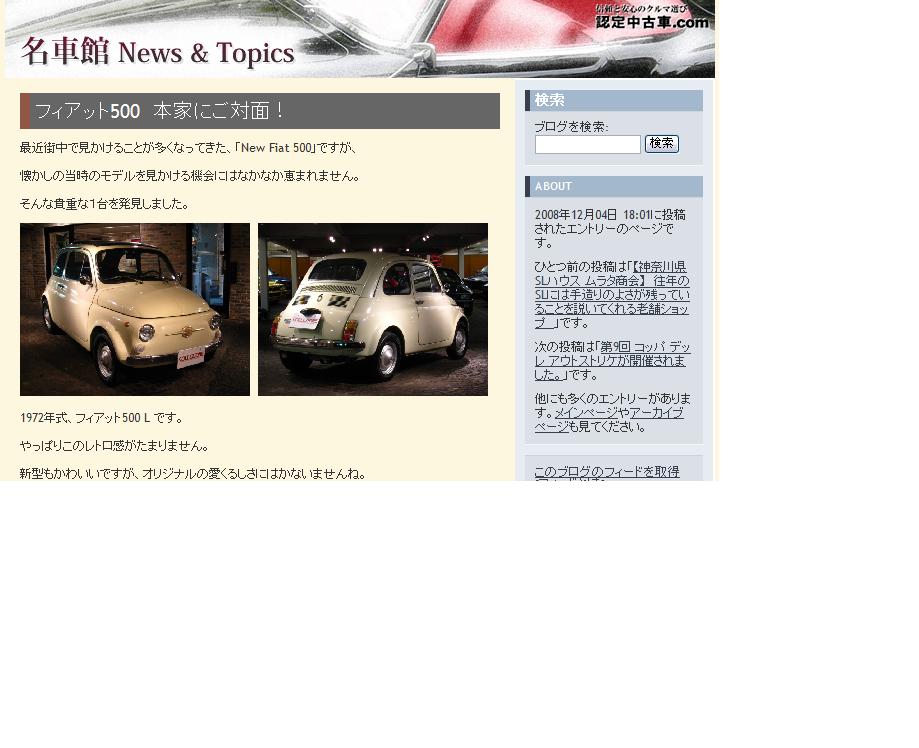919x748 pixels.
Task: Click the ABOUT sidebar section header
Action: click(553, 186)
